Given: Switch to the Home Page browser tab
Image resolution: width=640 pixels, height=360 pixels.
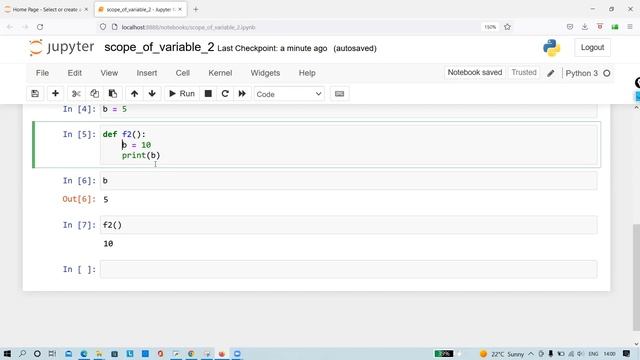Looking at the screenshot, I should coord(46,9).
